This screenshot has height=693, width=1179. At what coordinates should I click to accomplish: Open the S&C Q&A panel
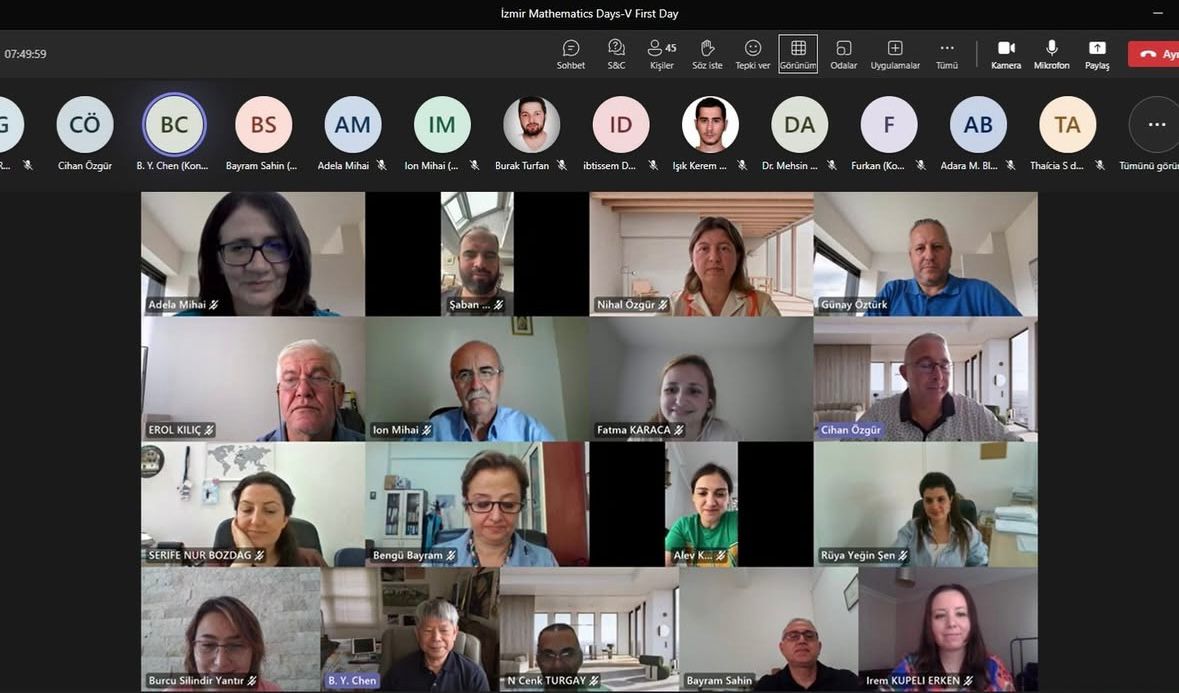[616, 54]
